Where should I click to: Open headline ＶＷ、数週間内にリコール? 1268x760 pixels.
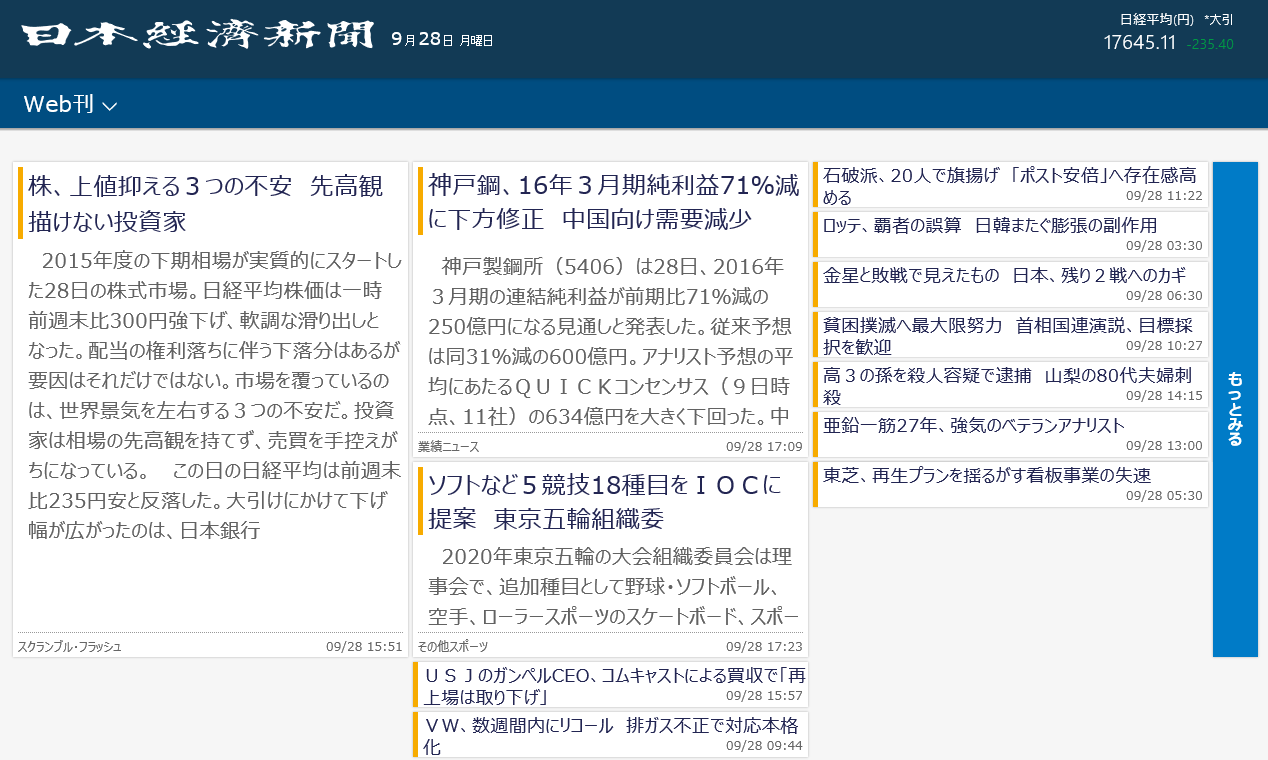(x=610, y=734)
